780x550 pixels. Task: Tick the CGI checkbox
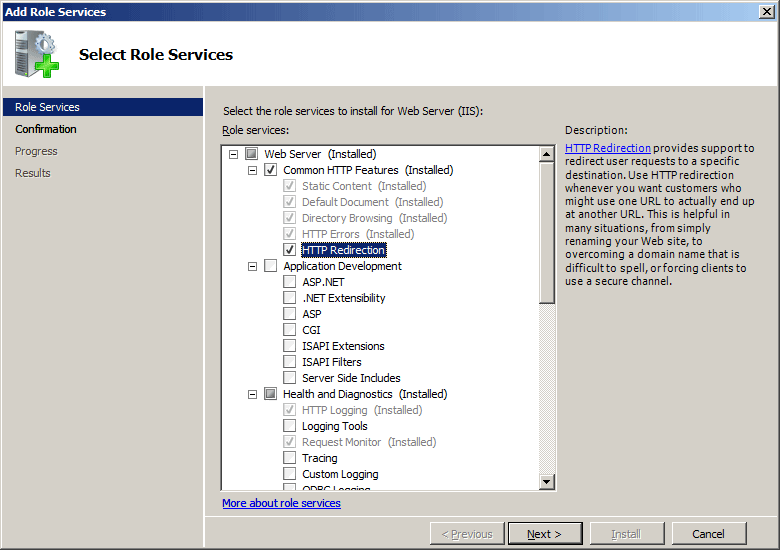click(290, 329)
